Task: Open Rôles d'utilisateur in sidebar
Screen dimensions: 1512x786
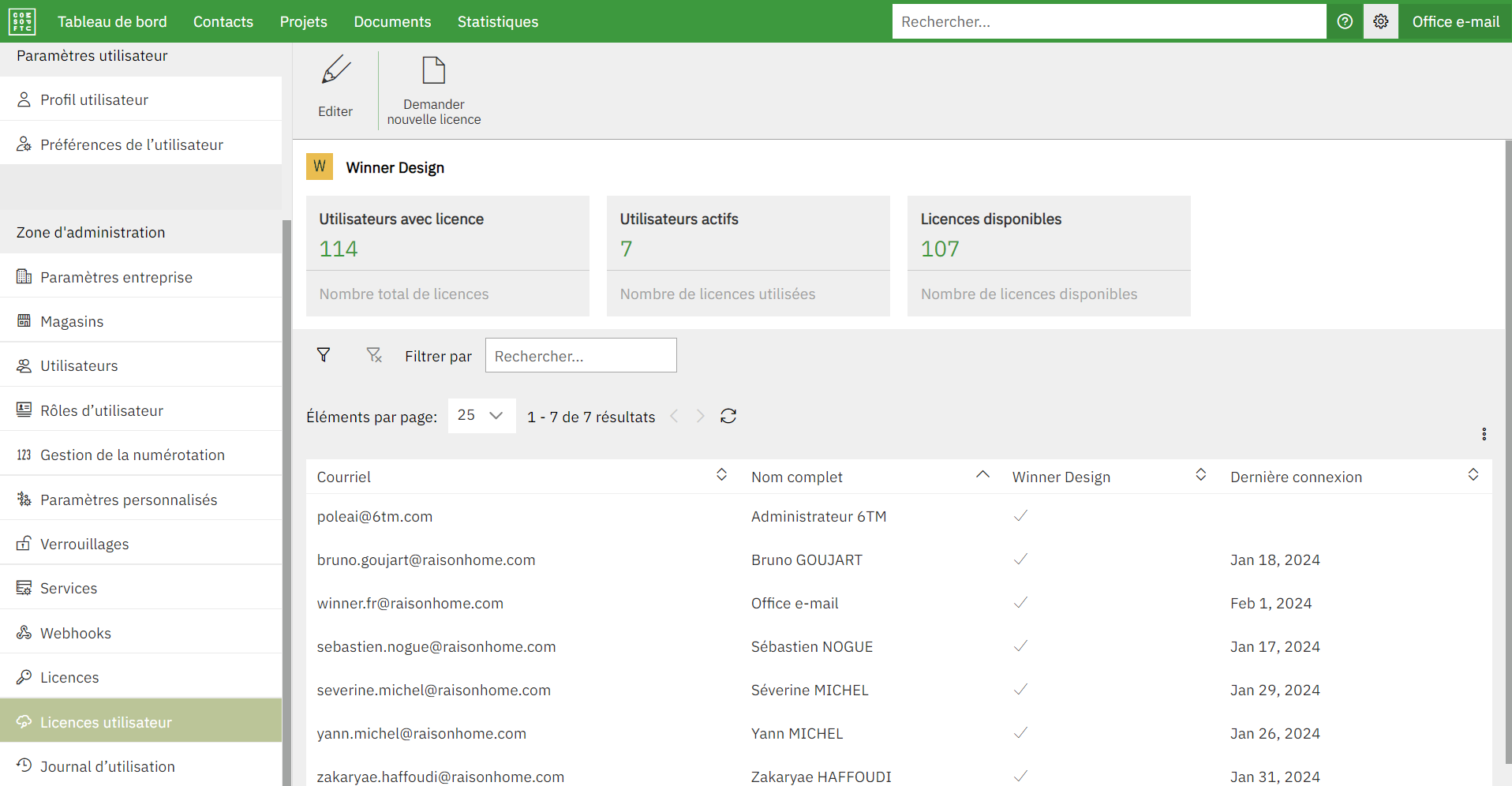Action: [102, 410]
